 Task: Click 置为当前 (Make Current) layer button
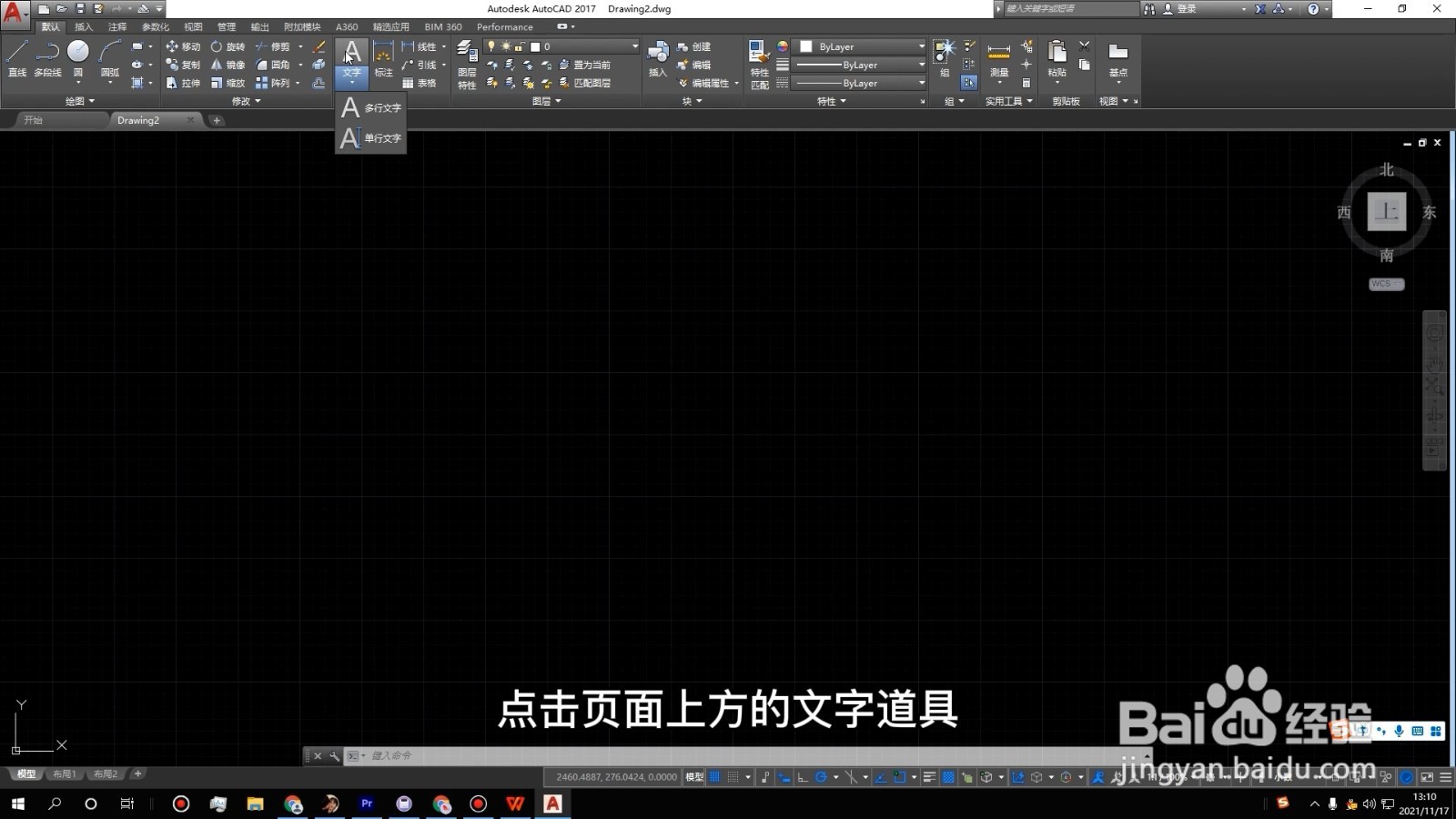[x=585, y=65]
